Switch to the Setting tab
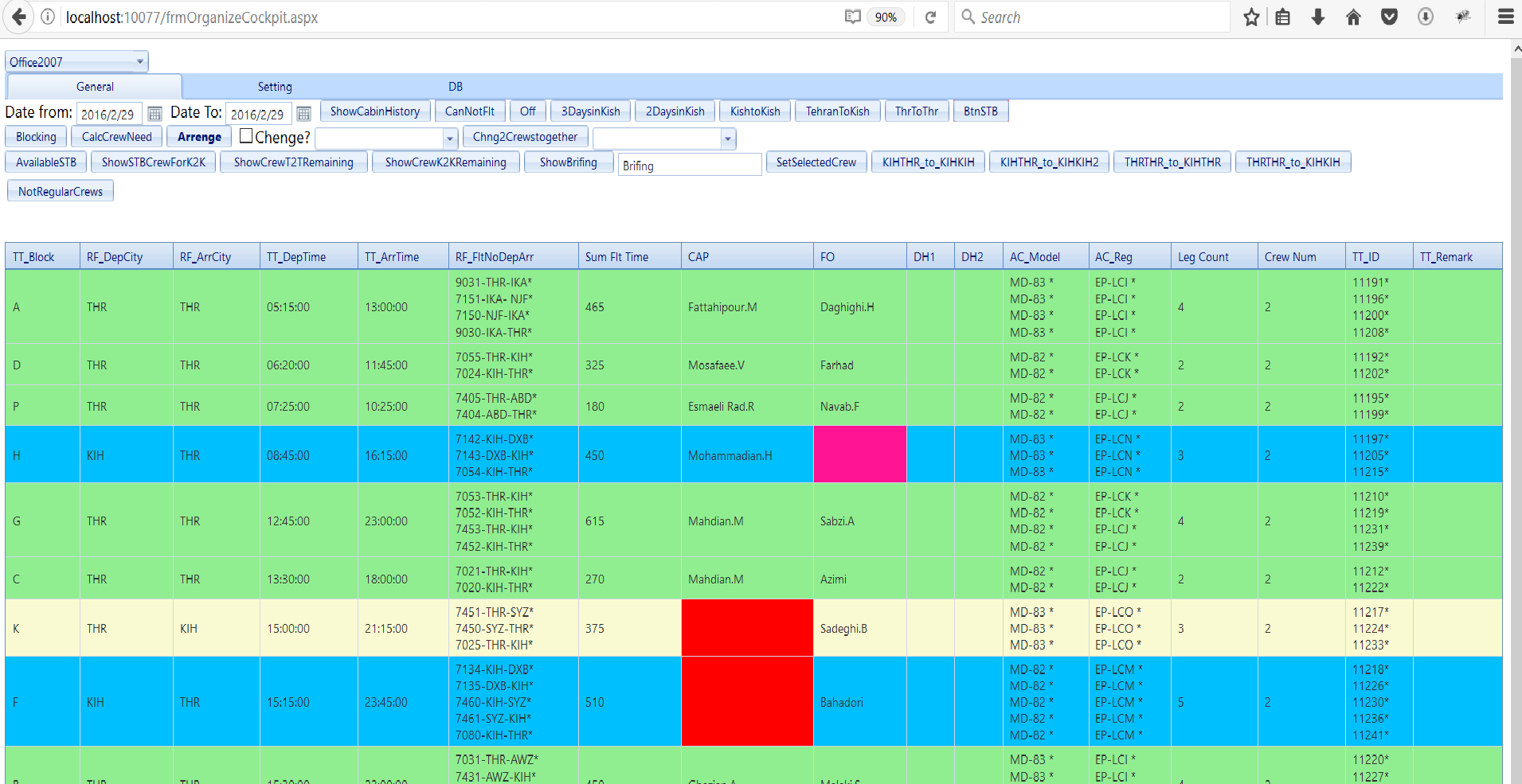 275,87
